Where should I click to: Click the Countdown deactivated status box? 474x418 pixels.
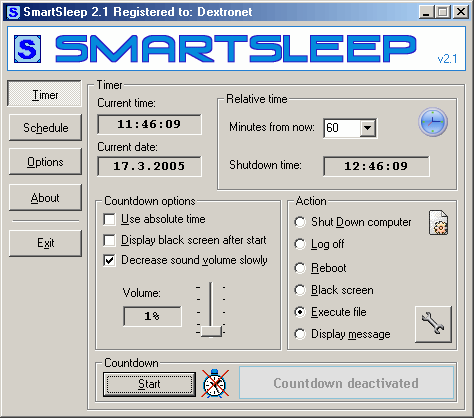[x=346, y=383]
